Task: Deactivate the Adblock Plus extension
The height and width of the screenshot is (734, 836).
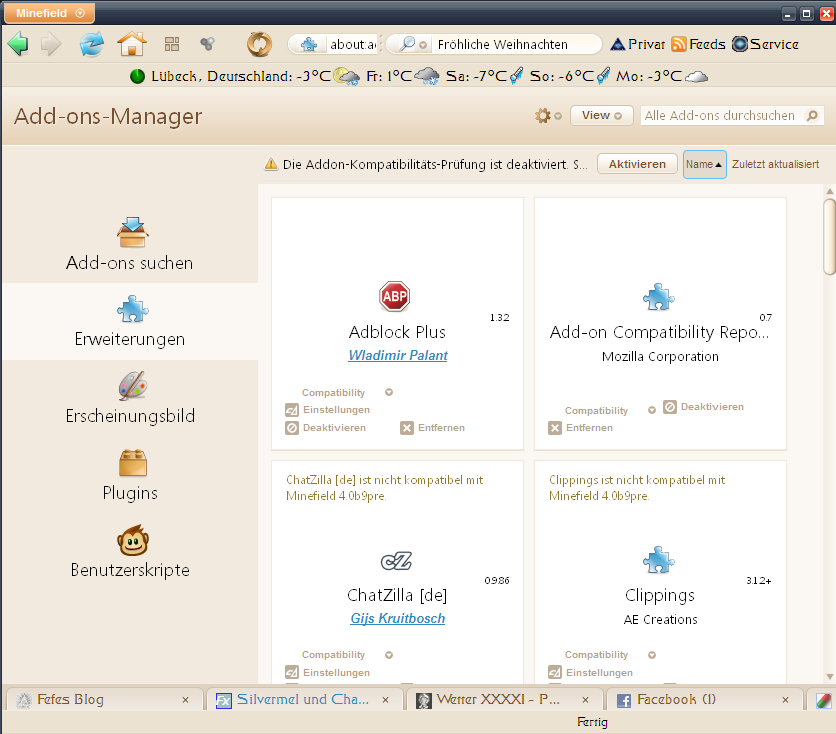Action: click(326, 428)
